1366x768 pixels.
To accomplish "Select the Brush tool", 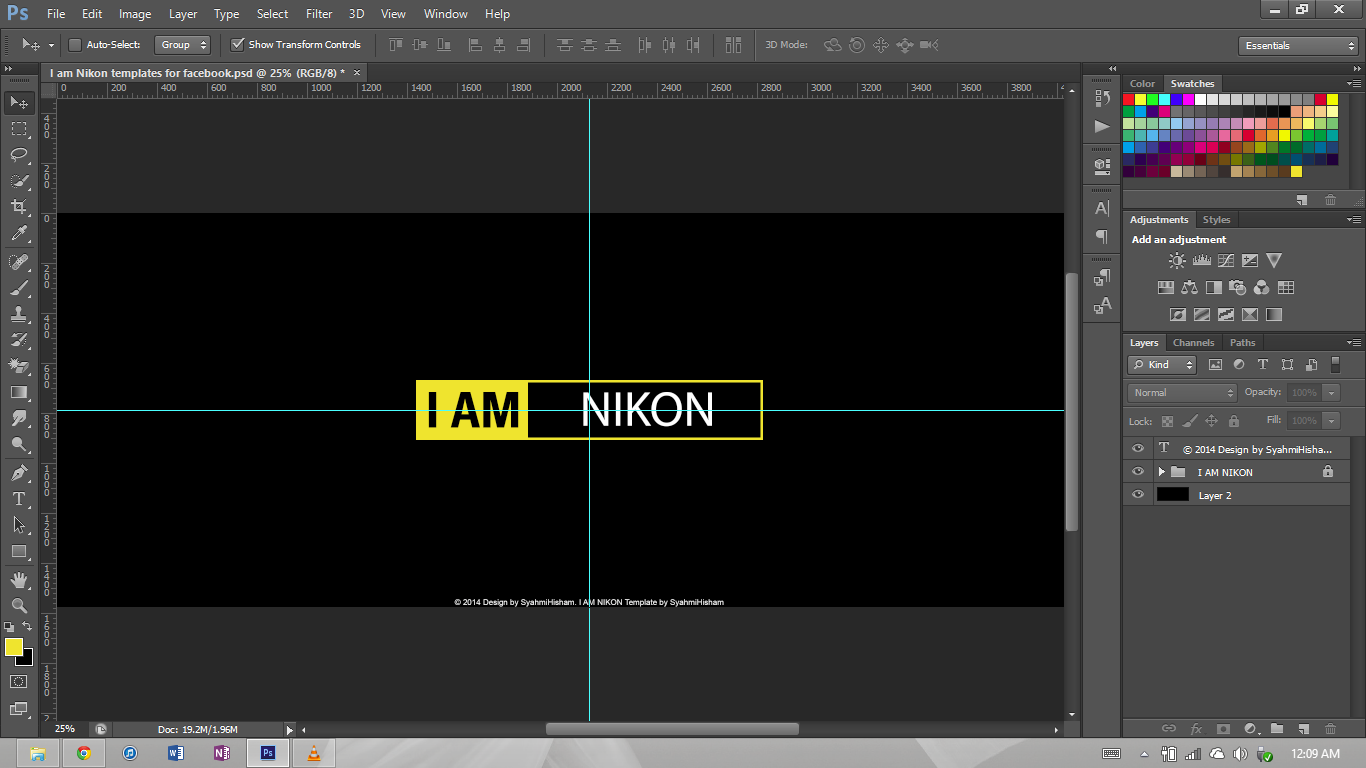I will (x=19, y=288).
